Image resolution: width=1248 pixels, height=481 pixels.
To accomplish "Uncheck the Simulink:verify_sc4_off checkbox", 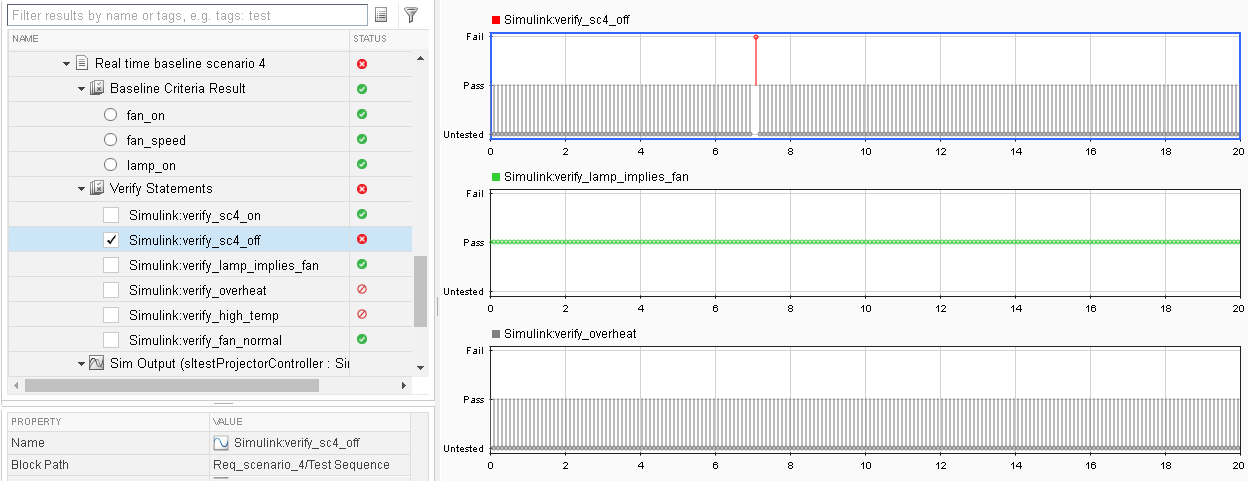I will click(x=111, y=240).
